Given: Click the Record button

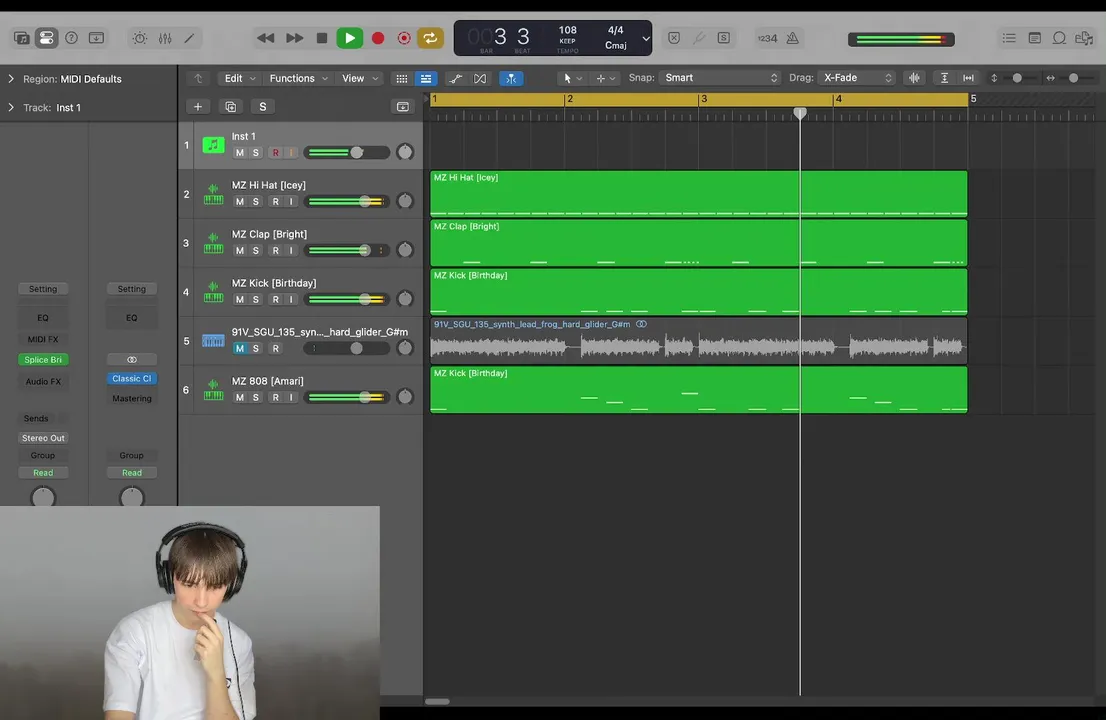Looking at the screenshot, I should click(378, 38).
